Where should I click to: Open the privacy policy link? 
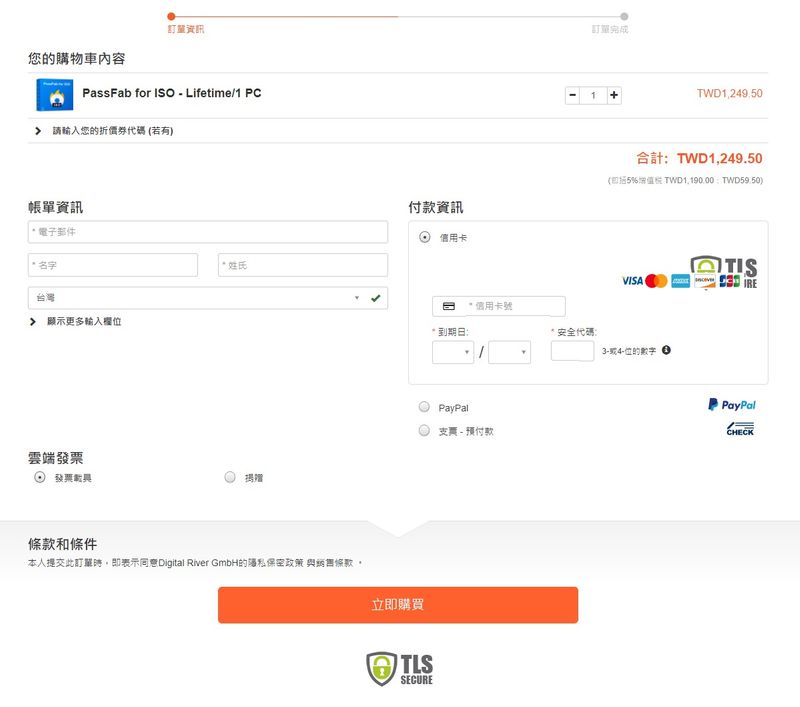pyautogui.click(x=276, y=563)
